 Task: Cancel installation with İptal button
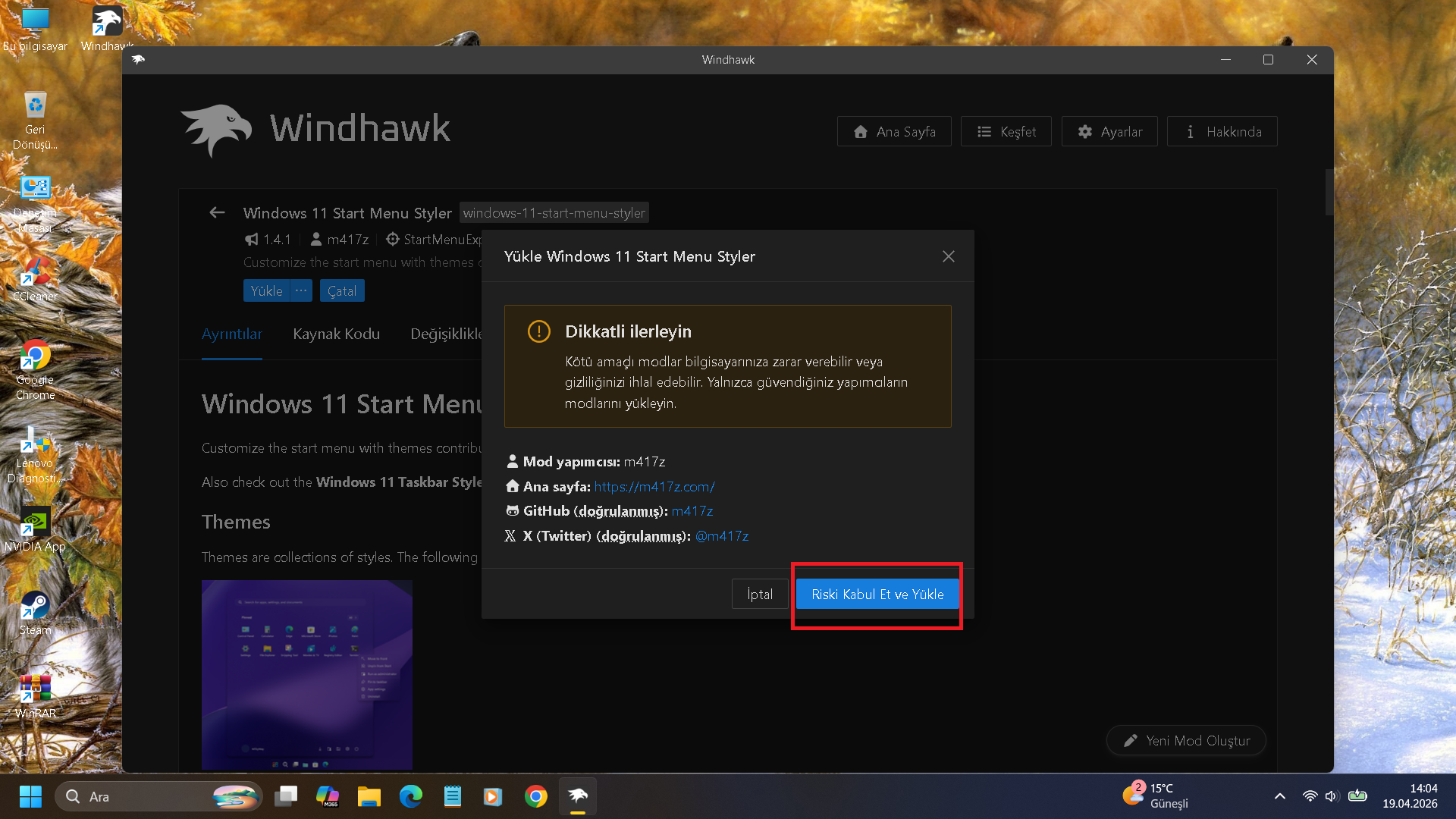tap(760, 595)
